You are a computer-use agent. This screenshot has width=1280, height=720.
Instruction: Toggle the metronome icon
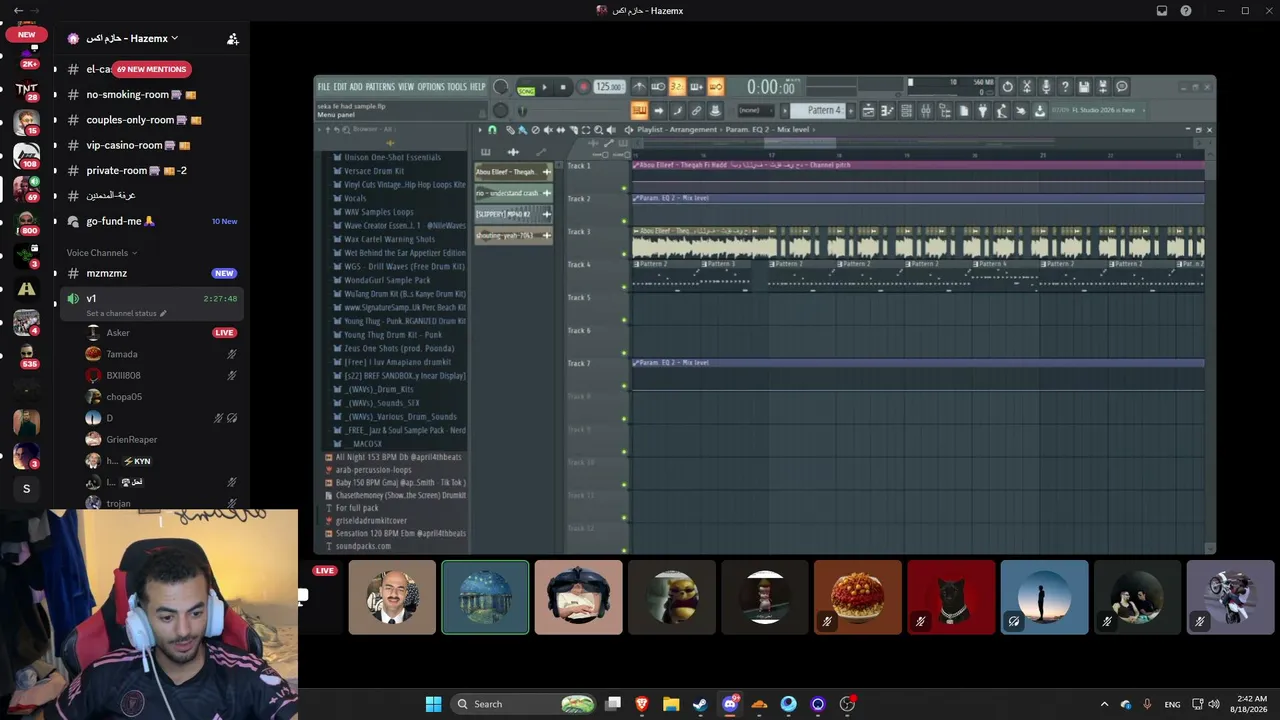[x=640, y=87]
